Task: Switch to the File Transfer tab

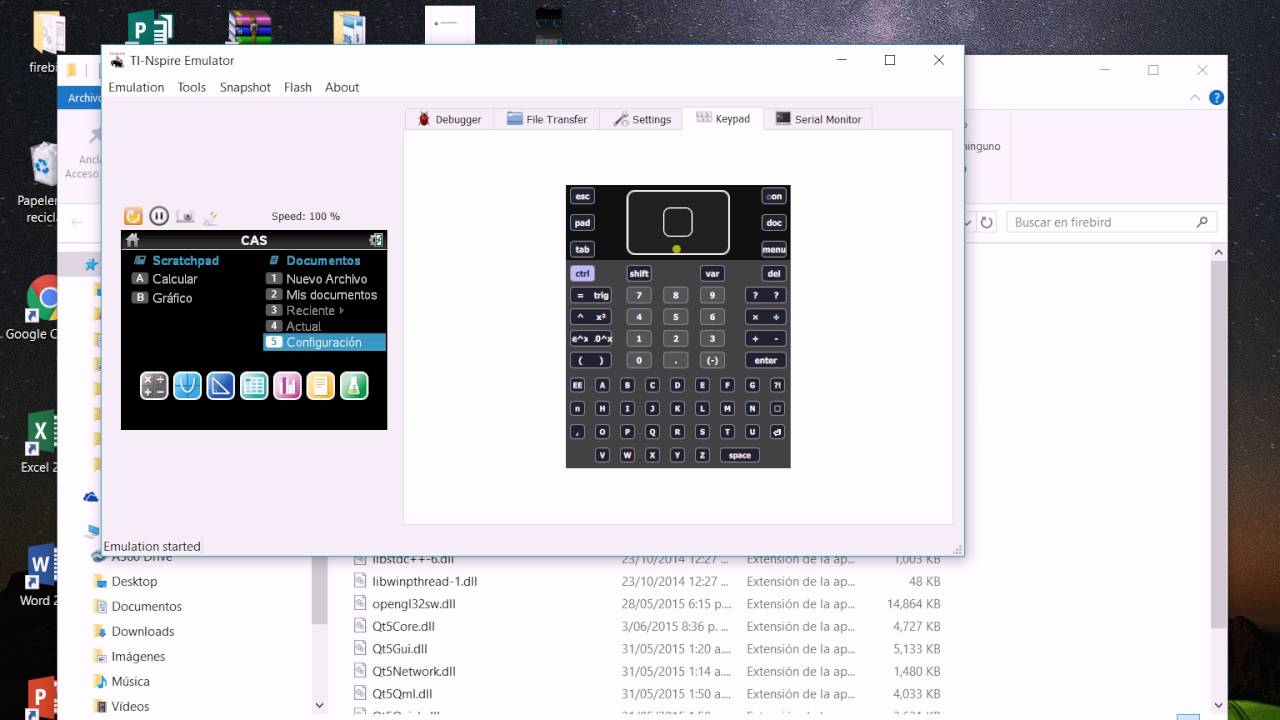Action: 547,119
